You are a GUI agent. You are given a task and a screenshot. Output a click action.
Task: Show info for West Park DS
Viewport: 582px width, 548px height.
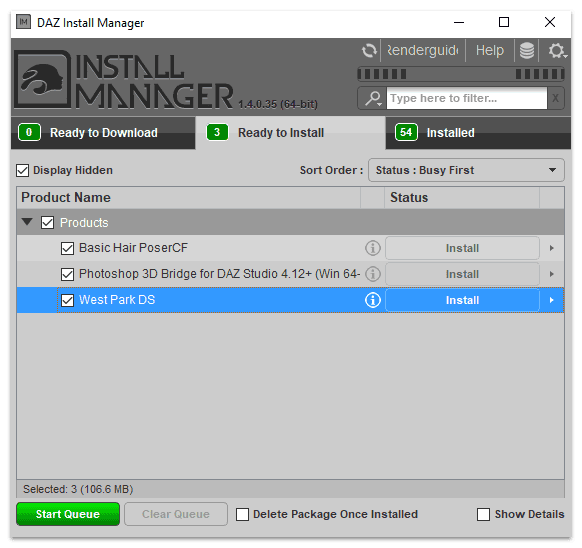(x=373, y=300)
